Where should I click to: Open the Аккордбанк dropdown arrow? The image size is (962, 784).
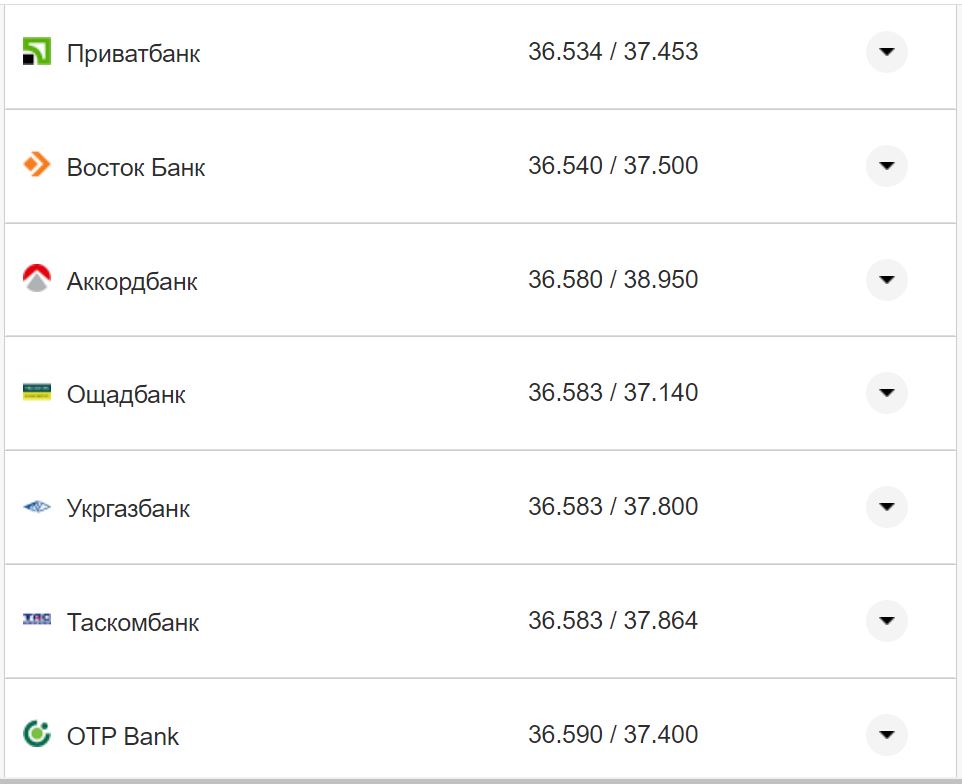tap(886, 279)
